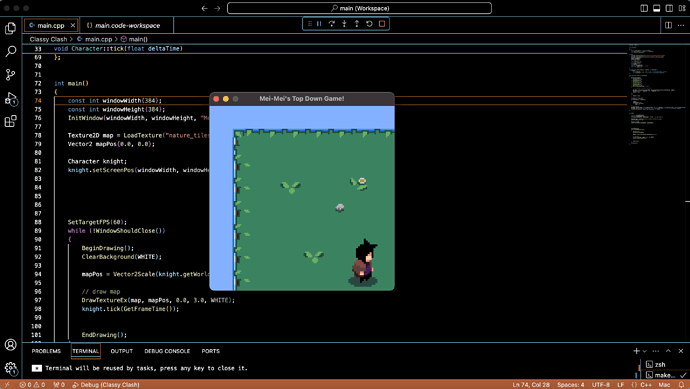Image resolution: width=690 pixels, height=389 pixels.
Task: Click the EndDrawing() code line
Action: 104,335
